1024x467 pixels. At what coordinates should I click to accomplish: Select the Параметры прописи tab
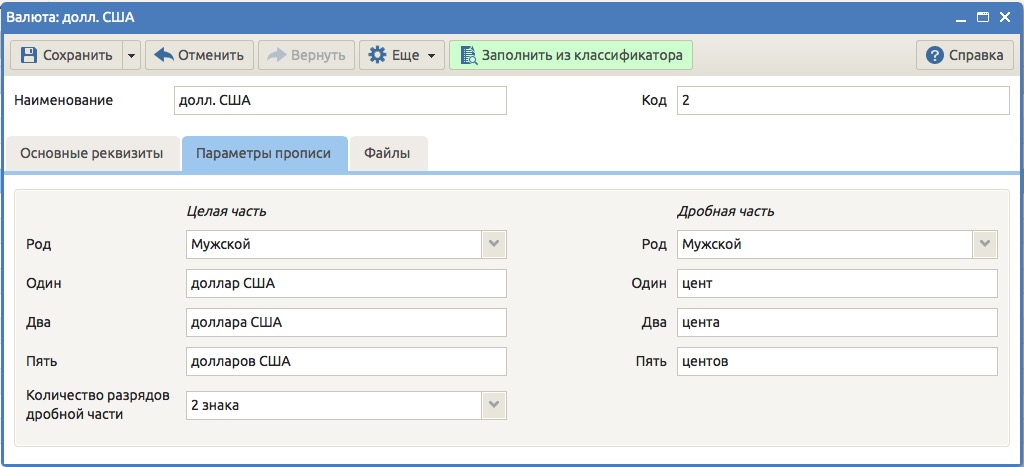264,154
